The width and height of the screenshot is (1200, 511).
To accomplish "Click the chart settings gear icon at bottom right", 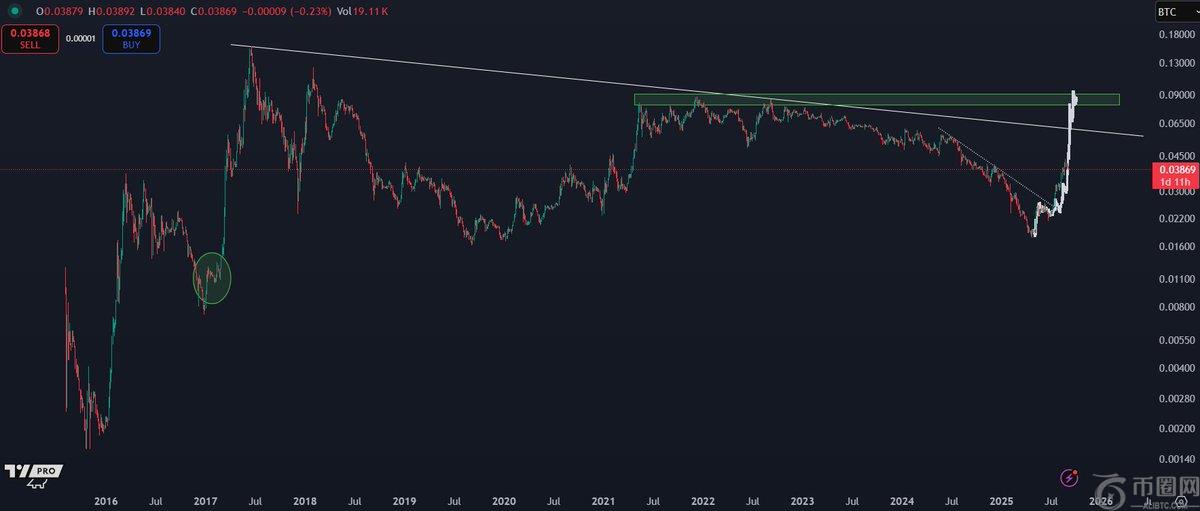I will pos(1153,501).
